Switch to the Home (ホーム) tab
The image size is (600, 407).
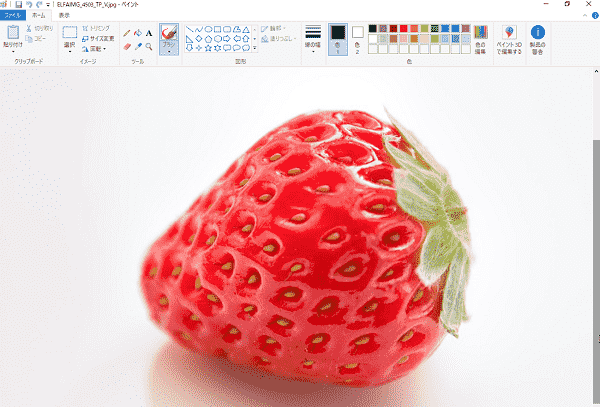38,15
